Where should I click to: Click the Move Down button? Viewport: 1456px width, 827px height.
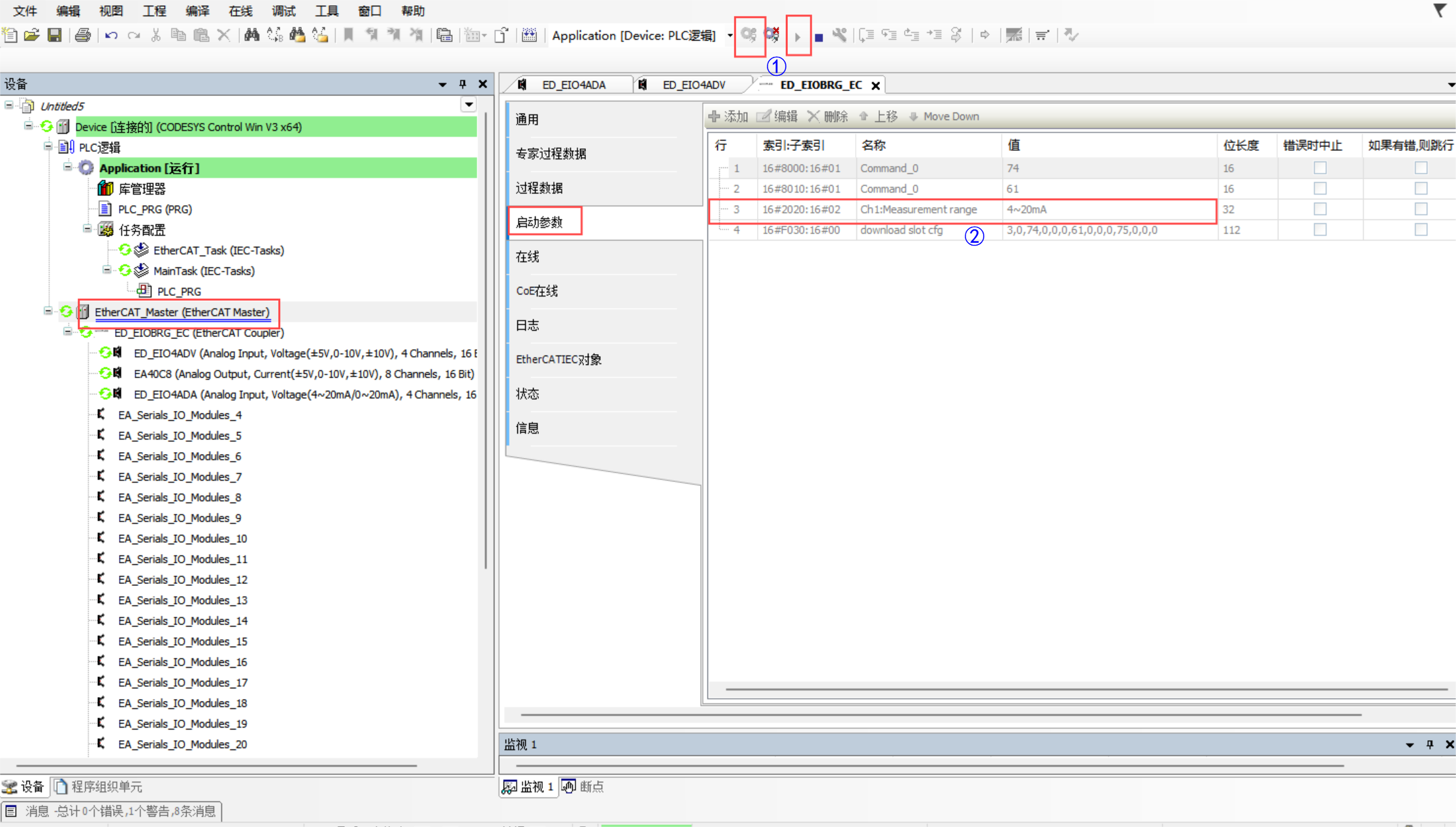[x=943, y=116]
